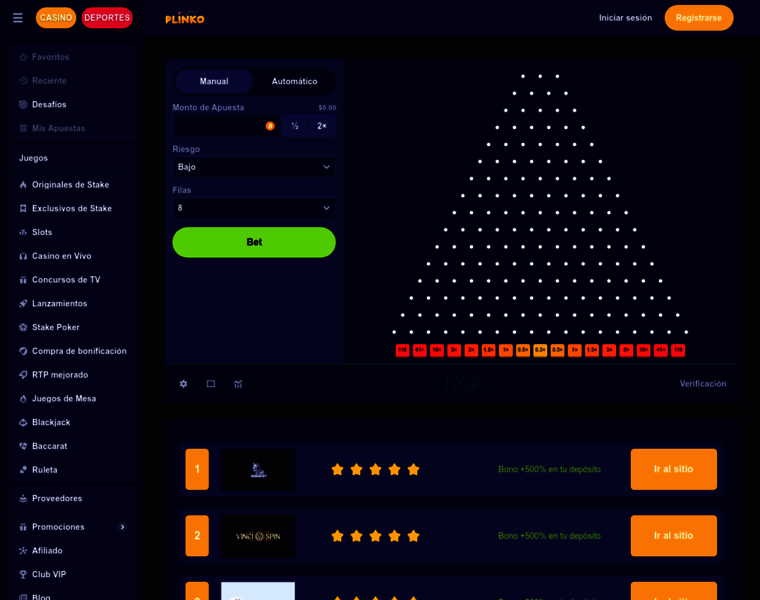The image size is (760, 600).
Task: Open the Filas dropdown set to 8
Action: pyautogui.click(x=254, y=208)
